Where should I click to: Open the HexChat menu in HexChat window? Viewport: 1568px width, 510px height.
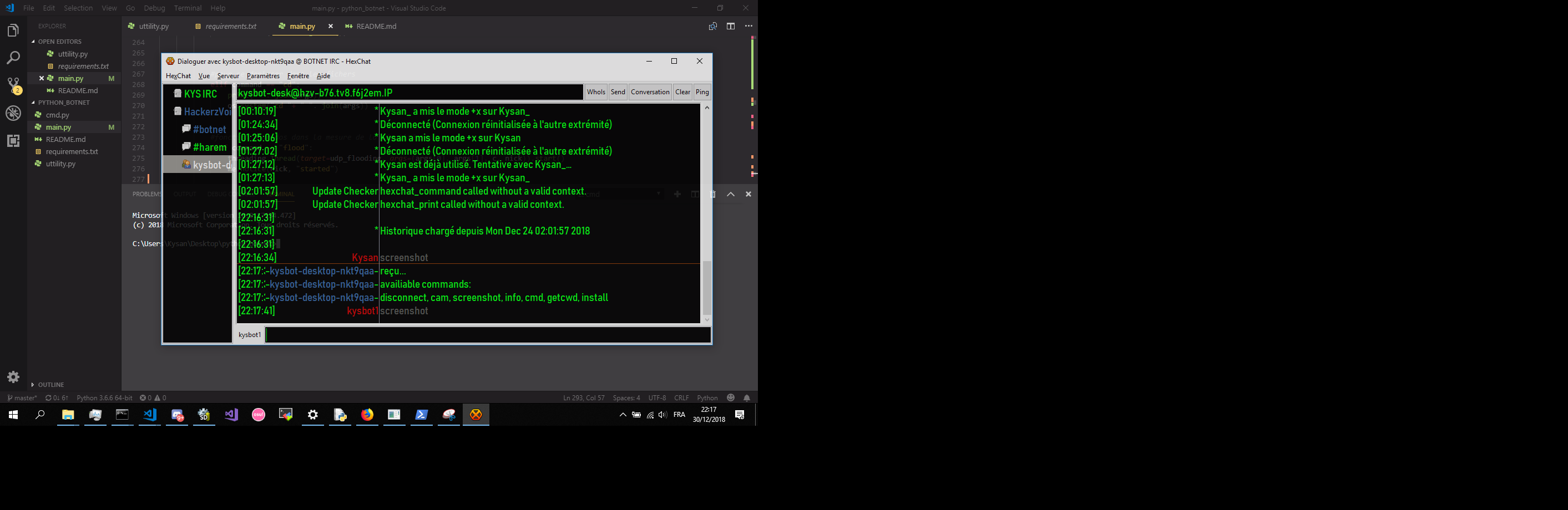[x=178, y=76]
